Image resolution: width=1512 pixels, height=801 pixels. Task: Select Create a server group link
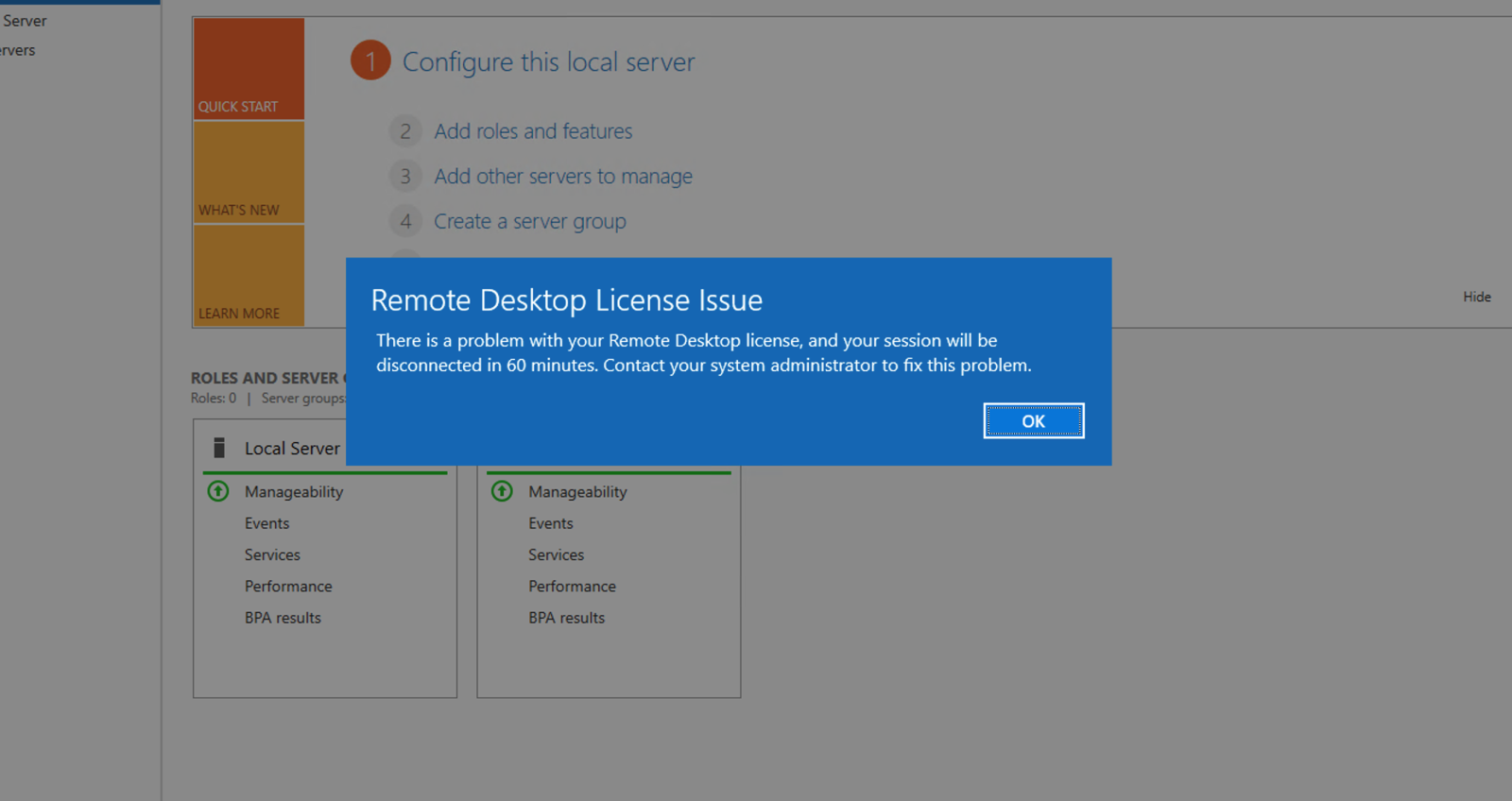[x=529, y=222]
